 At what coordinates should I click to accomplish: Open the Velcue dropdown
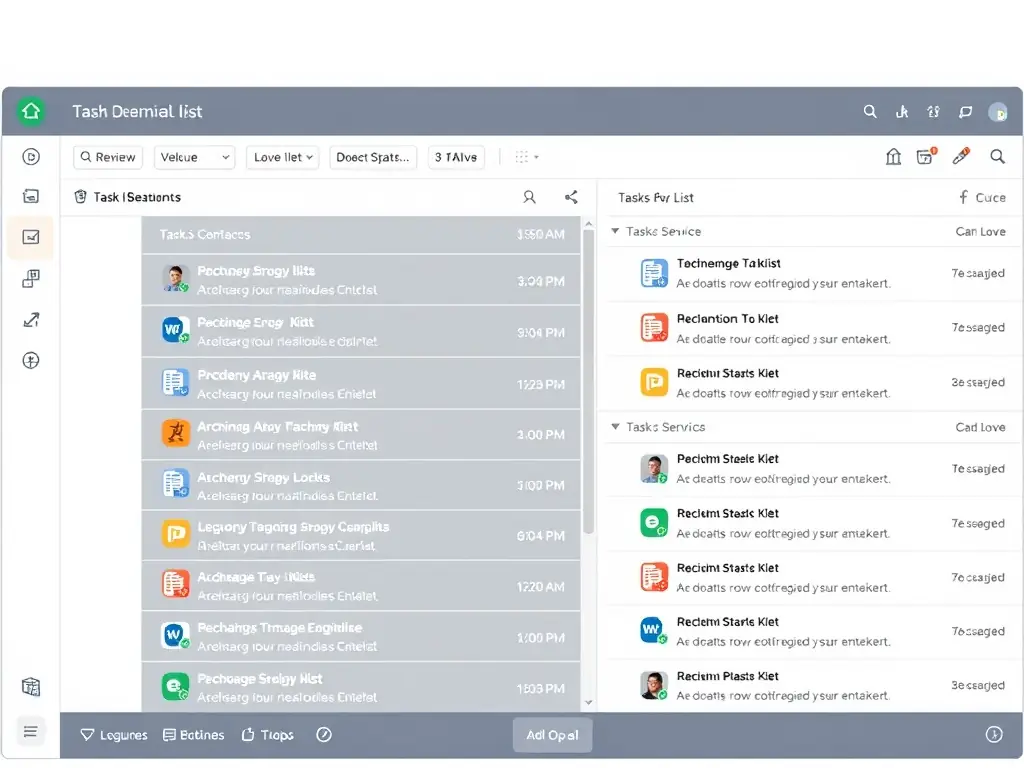194,157
